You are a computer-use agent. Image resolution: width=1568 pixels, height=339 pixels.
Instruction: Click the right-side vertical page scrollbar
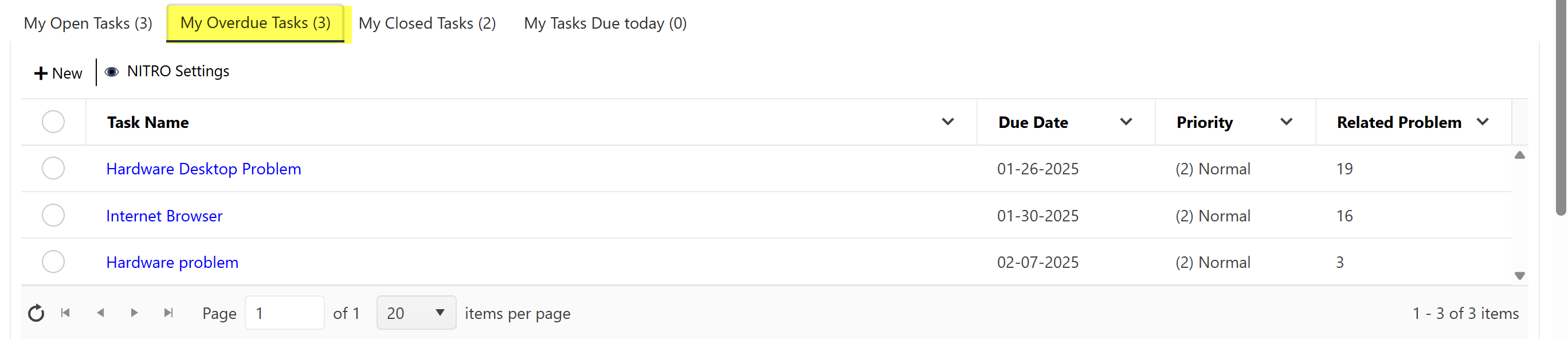1561,110
